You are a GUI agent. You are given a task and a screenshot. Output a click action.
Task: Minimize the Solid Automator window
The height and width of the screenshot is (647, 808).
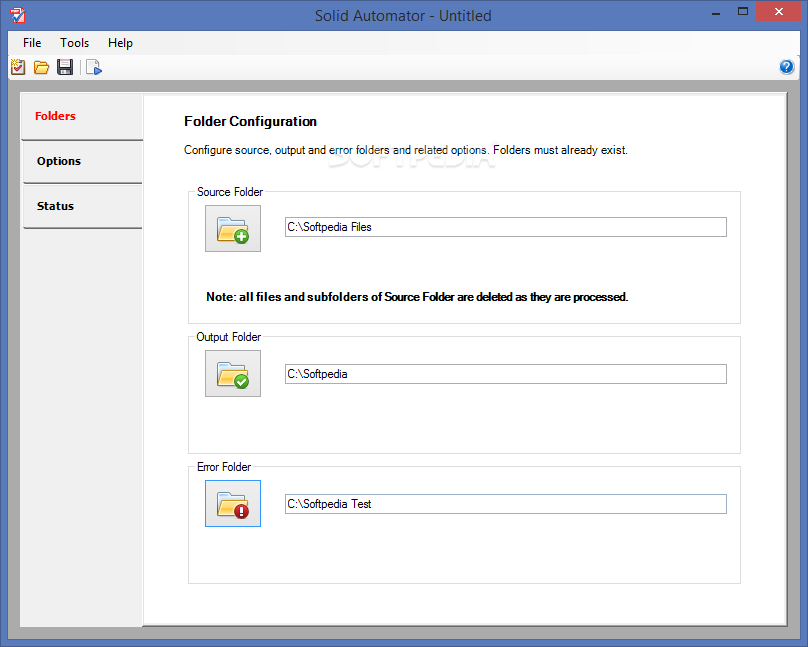pos(716,12)
